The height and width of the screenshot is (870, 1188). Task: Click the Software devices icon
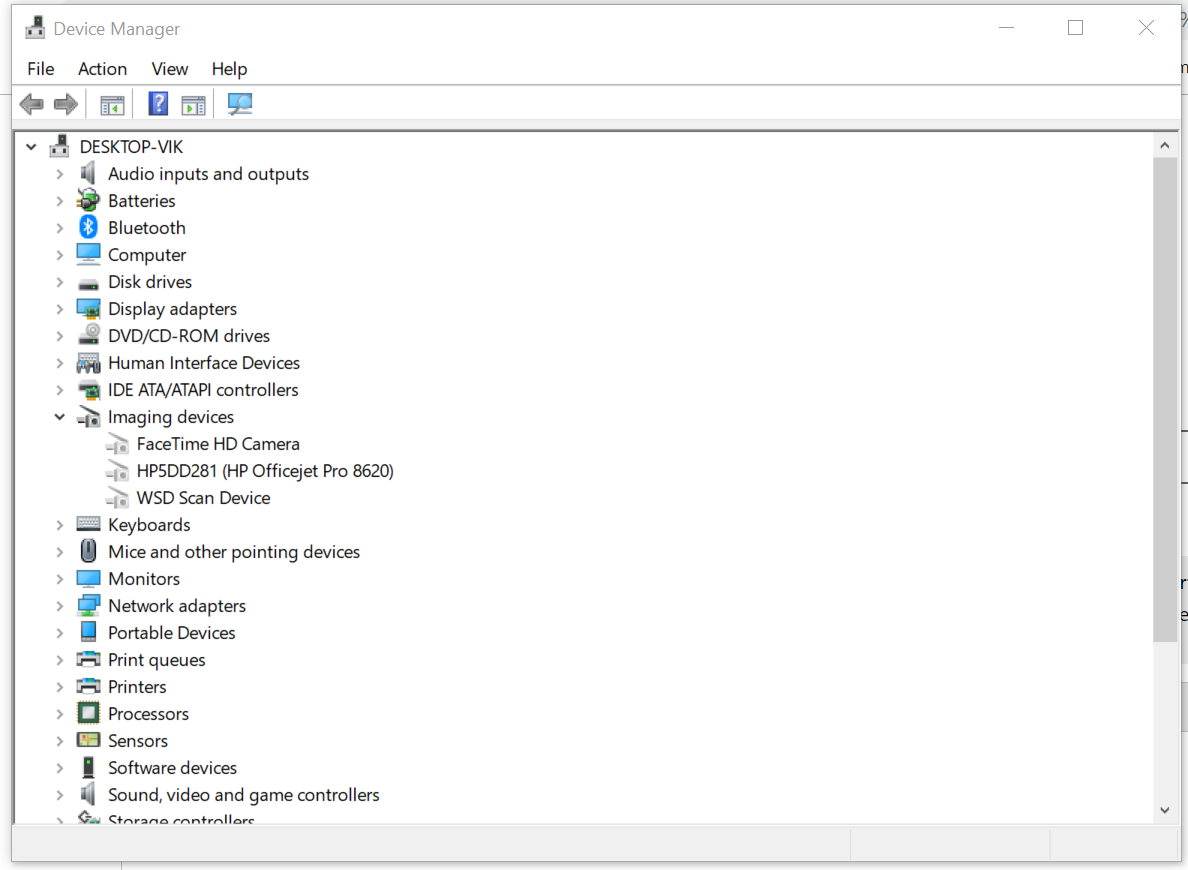(88, 767)
